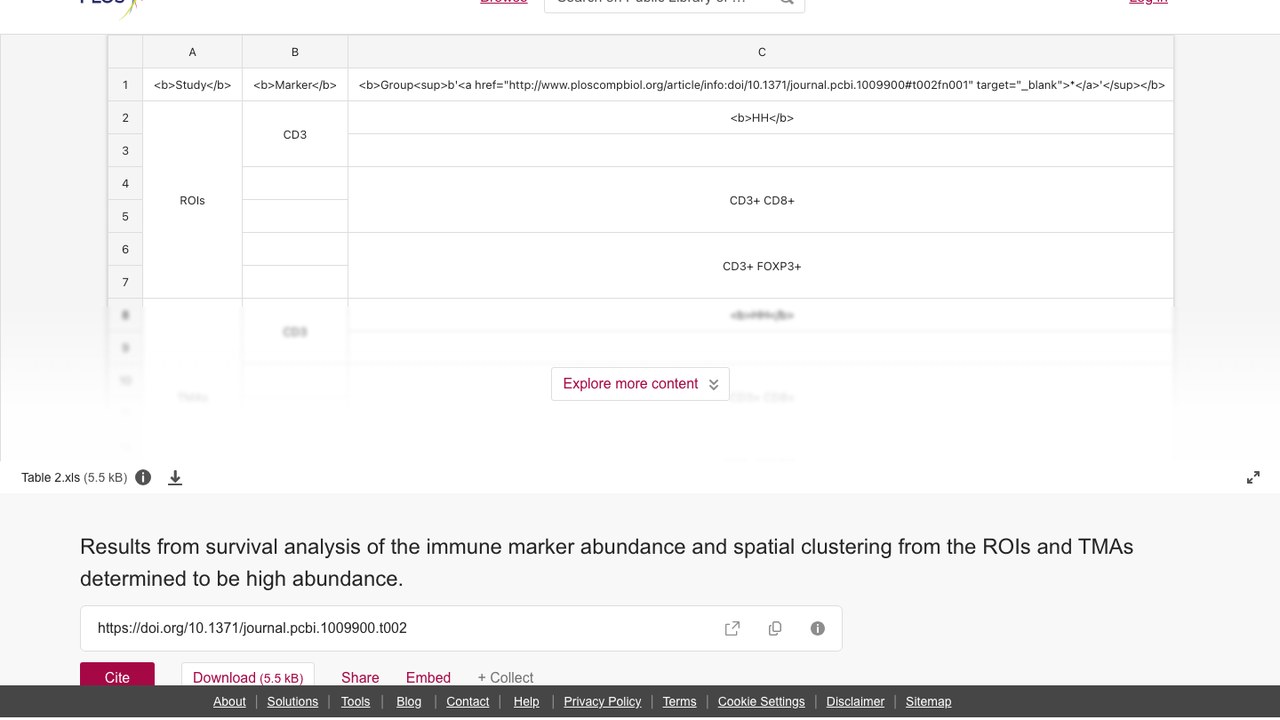Expand the table with Explore more content
Viewport: 1280px width, 720px height.
coord(640,384)
